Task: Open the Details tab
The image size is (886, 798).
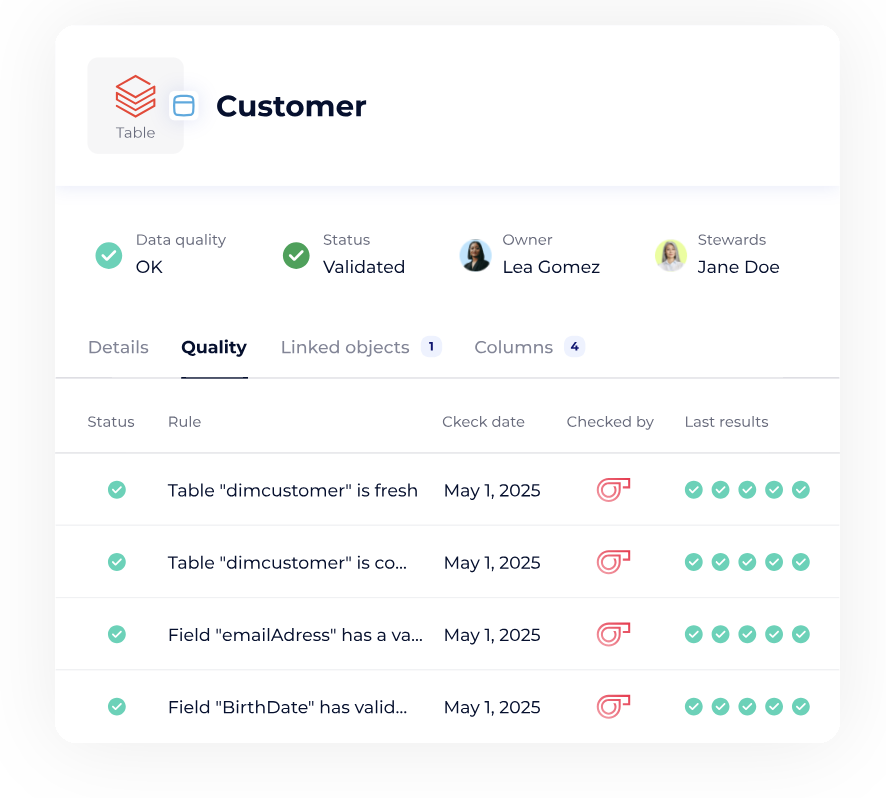Action: (x=118, y=347)
